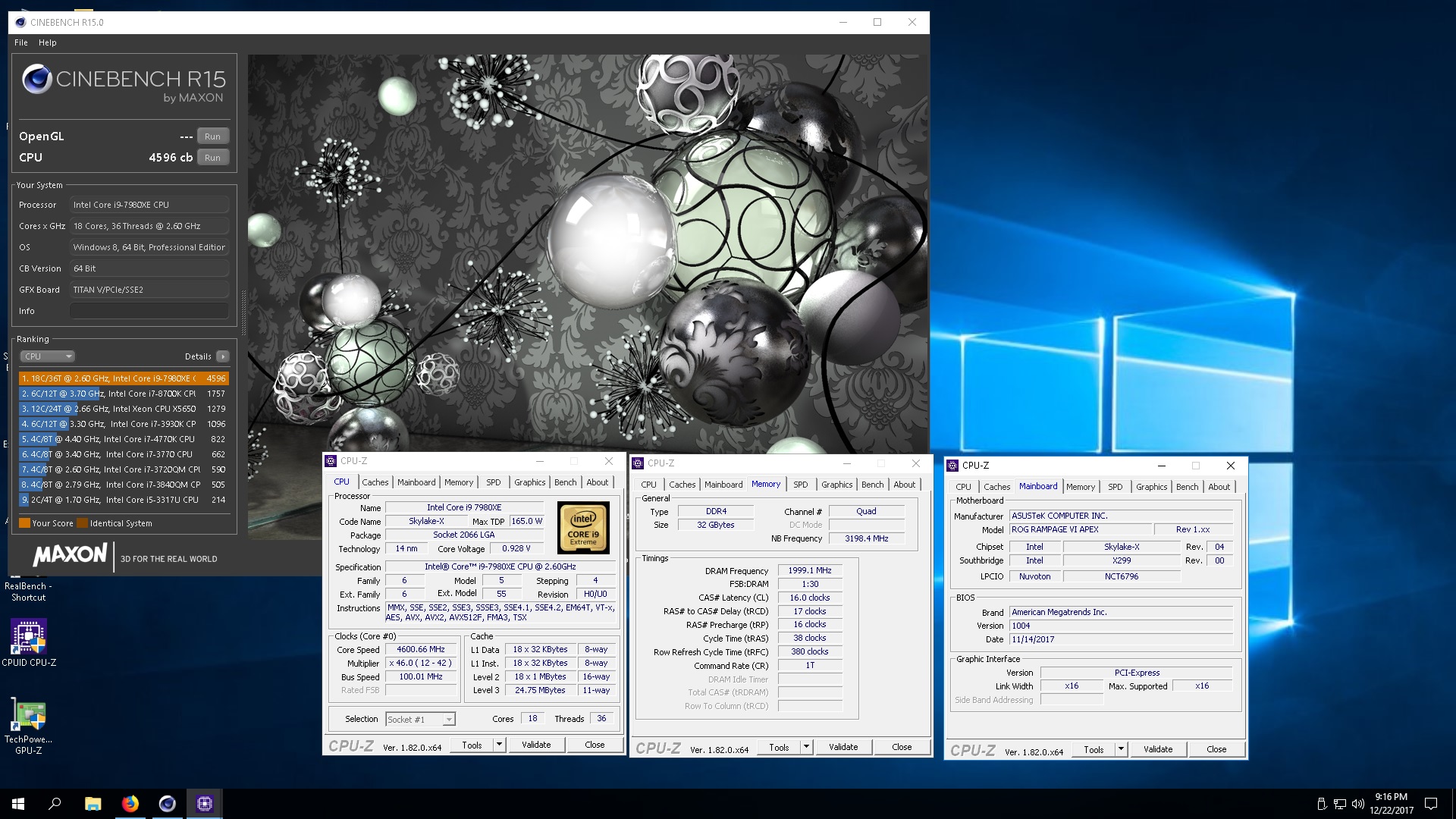
Task: Open network status in the system tray
Action: (1340, 804)
